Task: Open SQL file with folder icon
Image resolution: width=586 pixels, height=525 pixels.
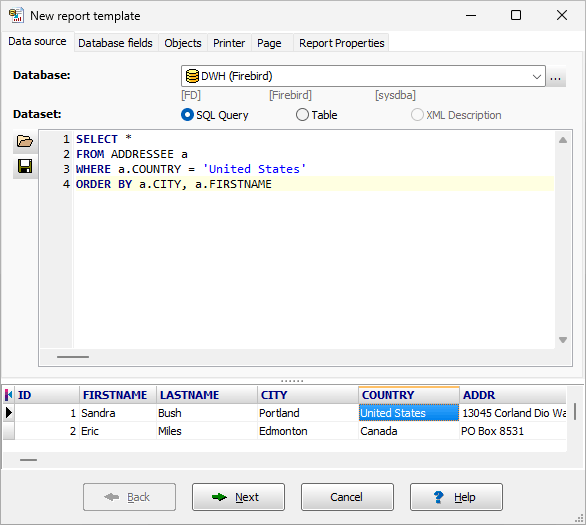Action: point(25,142)
